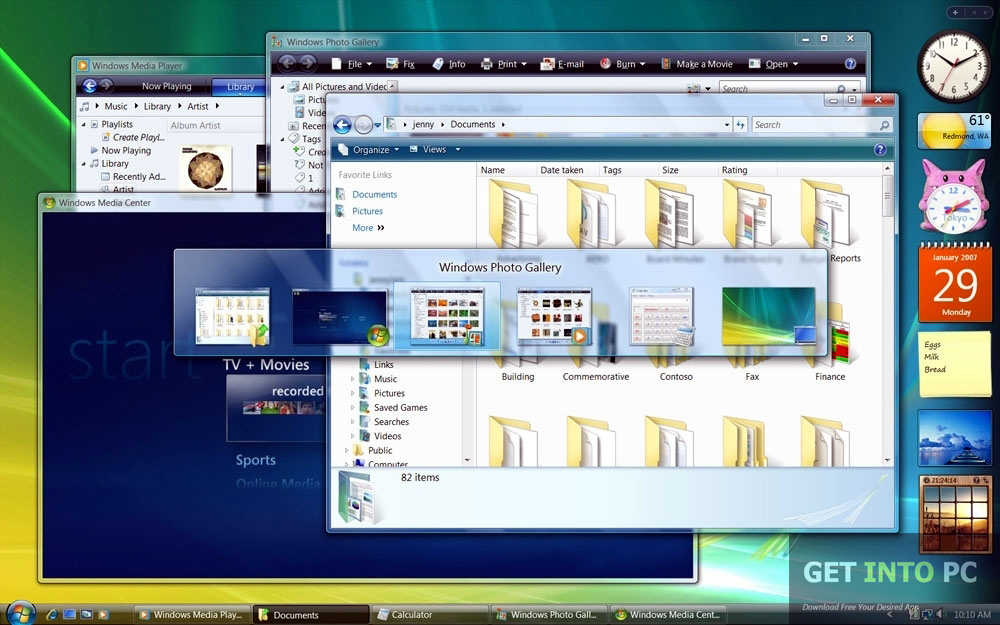
Task: Open the Redmond weather gadget in the sidebar
Action: click(953, 127)
